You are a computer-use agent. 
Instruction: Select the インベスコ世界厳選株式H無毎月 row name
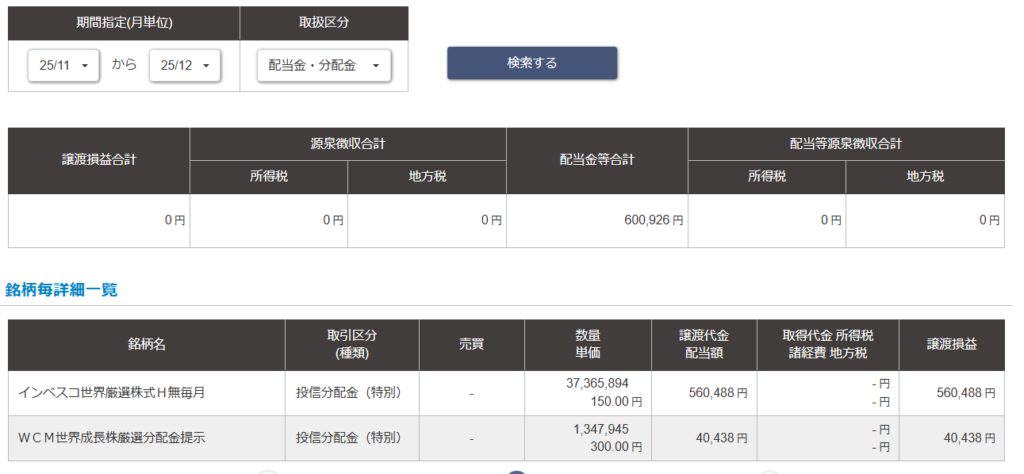(x=111, y=393)
